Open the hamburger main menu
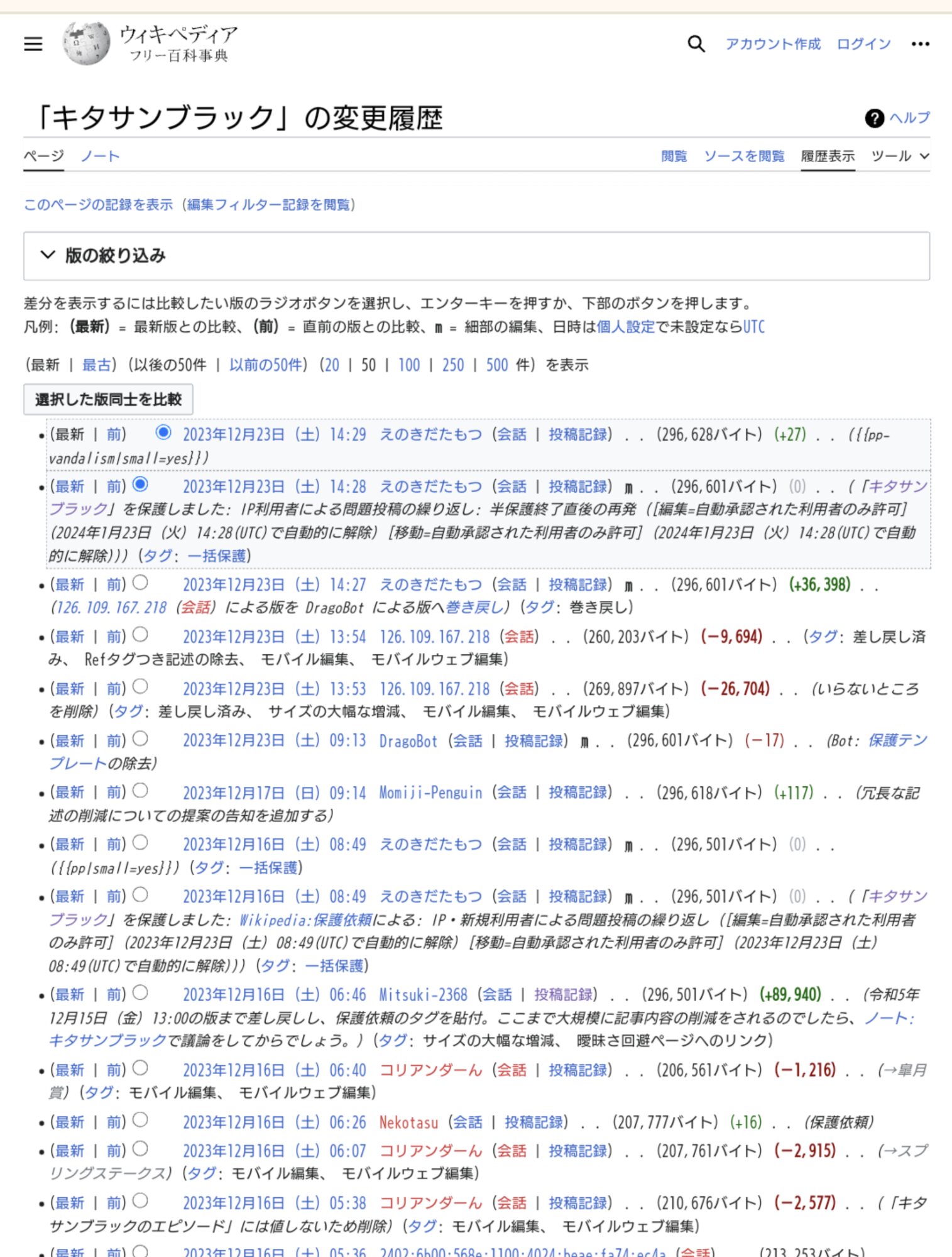This screenshot has height=1257, width=952. [x=33, y=43]
